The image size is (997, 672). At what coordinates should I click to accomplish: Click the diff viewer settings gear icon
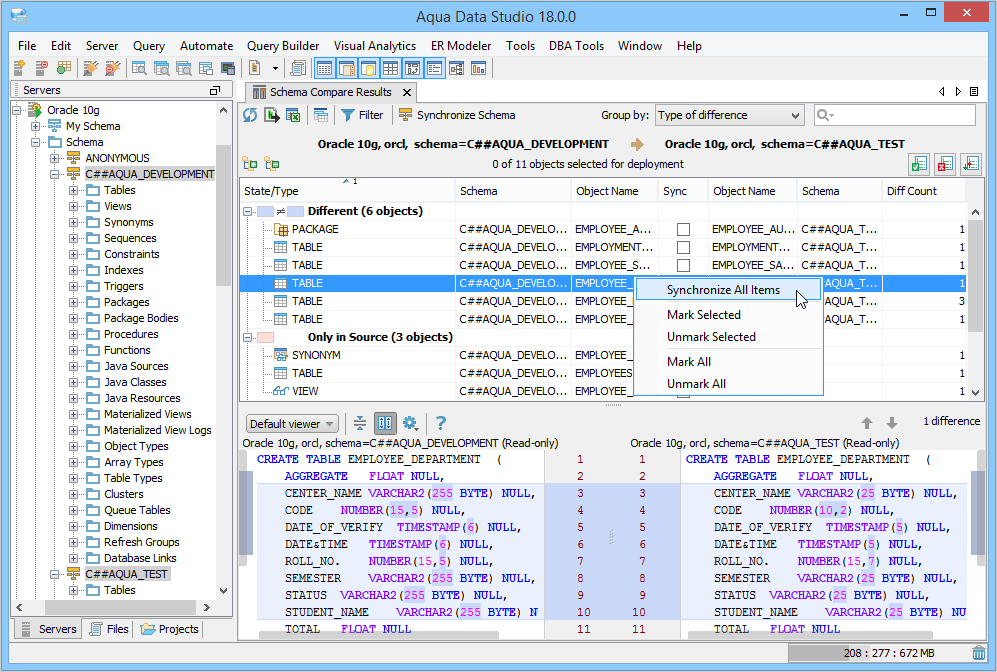coord(409,423)
